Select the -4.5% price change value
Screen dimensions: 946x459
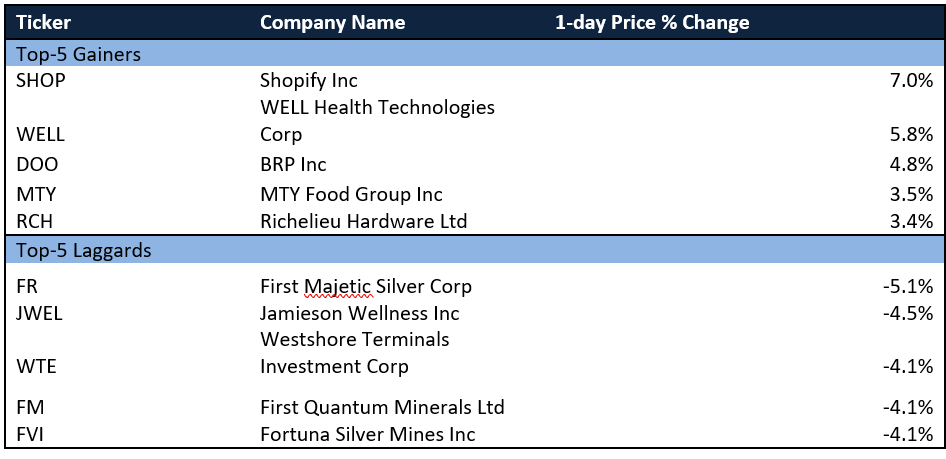pos(908,313)
